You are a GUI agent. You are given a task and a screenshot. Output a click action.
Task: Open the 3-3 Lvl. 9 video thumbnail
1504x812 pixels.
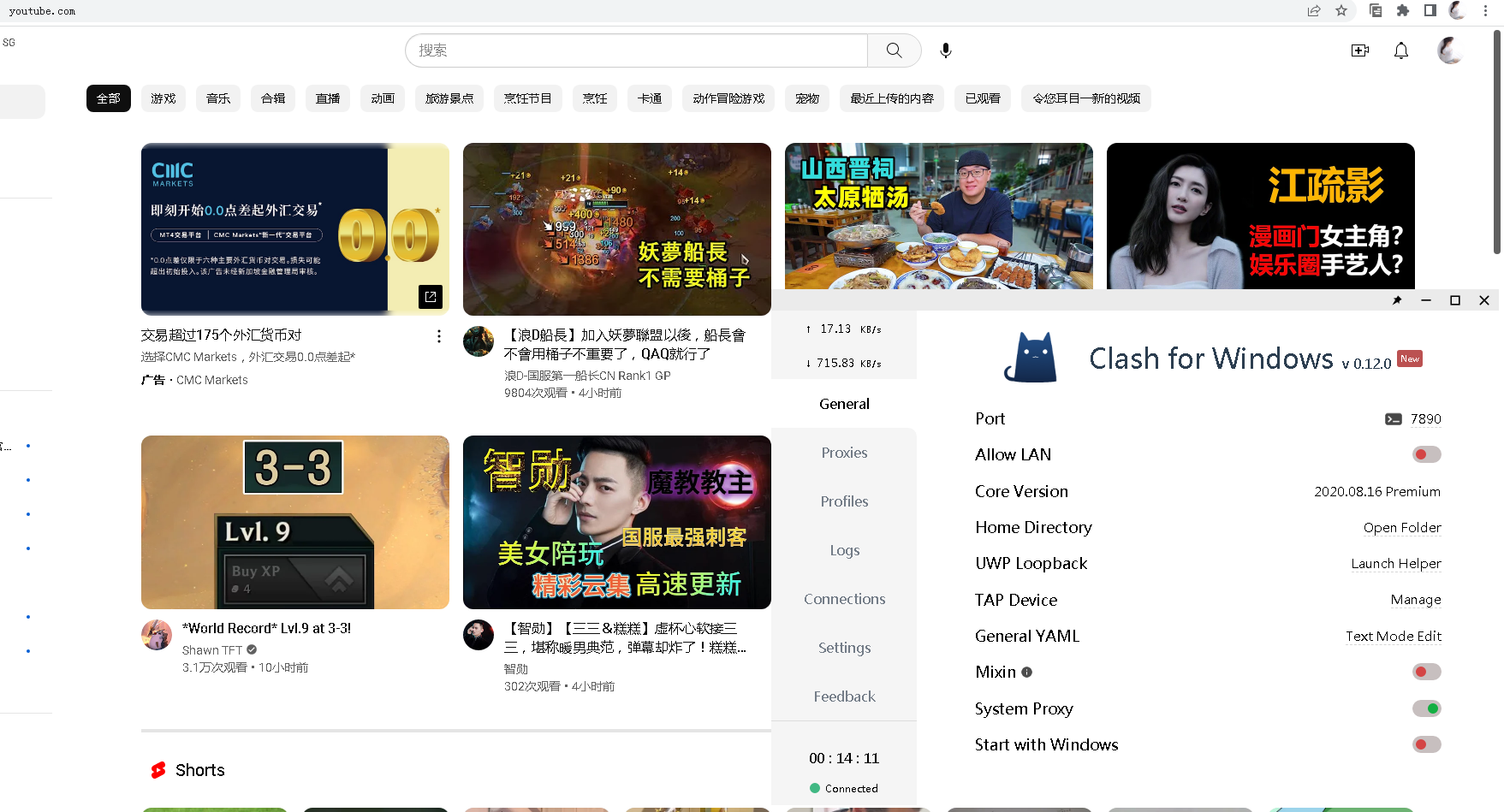click(x=295, y=522)
